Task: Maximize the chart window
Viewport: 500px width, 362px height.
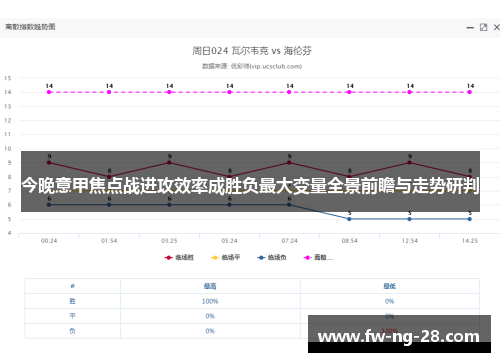Action: click(x=483, y=27)
